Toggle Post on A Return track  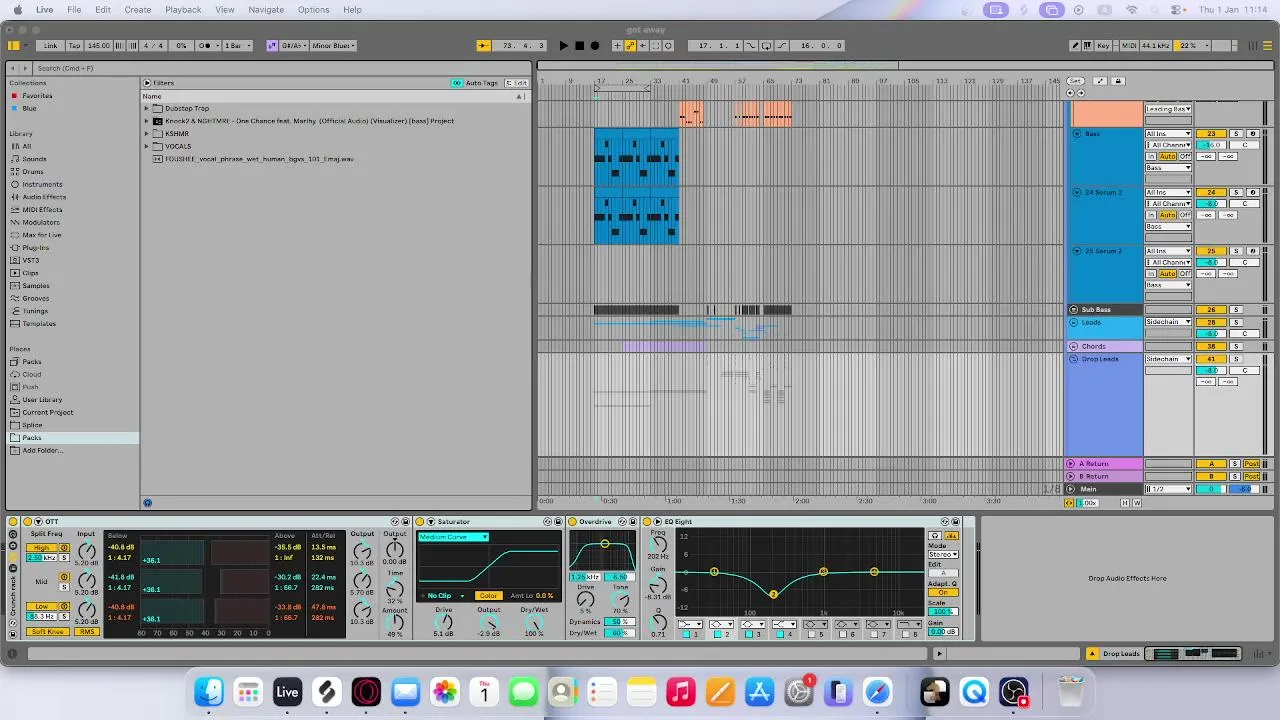(x=1251, y=464)
